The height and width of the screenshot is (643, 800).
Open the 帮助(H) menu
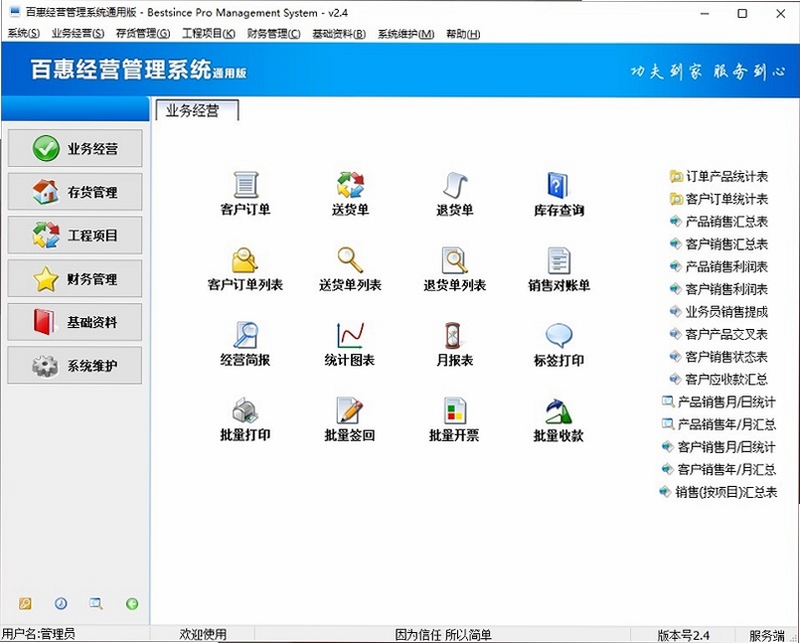463,34
